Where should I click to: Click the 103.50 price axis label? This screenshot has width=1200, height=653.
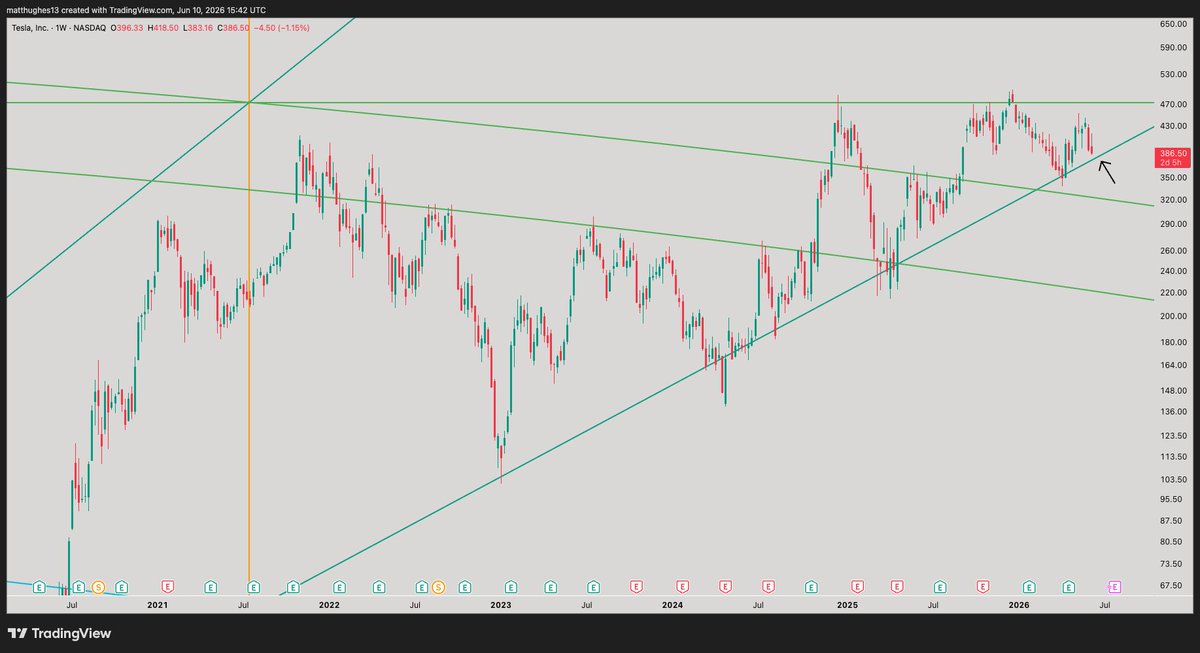1172,480
